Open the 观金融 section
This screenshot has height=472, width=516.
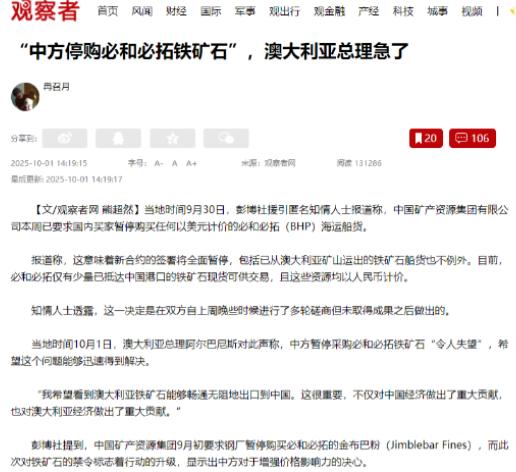coord(329,11)
